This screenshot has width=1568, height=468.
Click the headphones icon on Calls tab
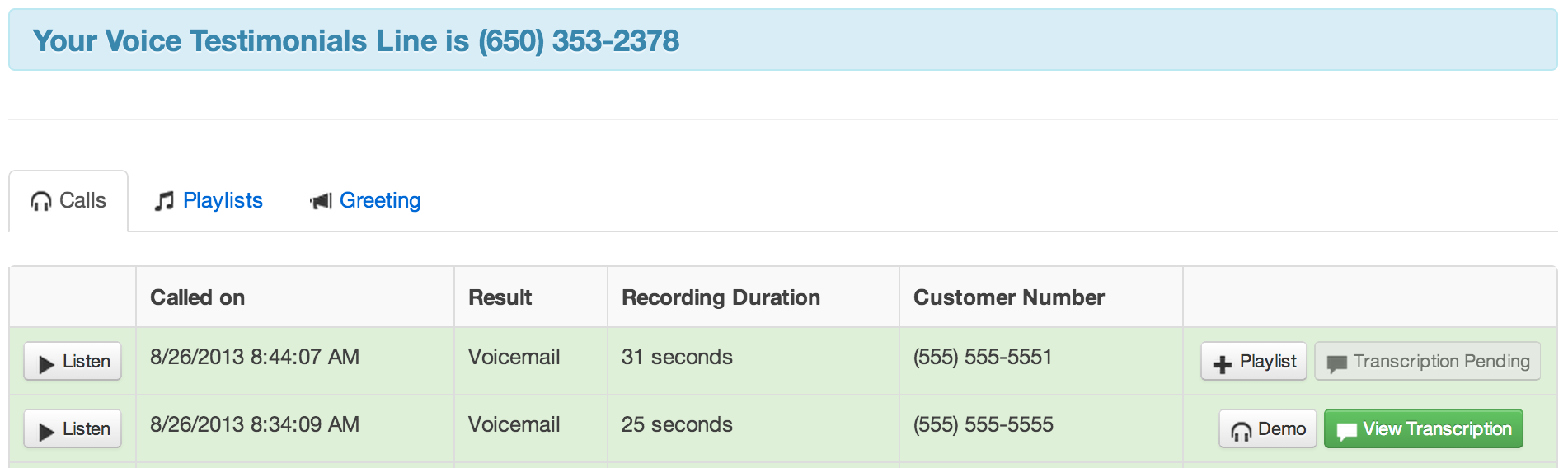tap(40, 201)
